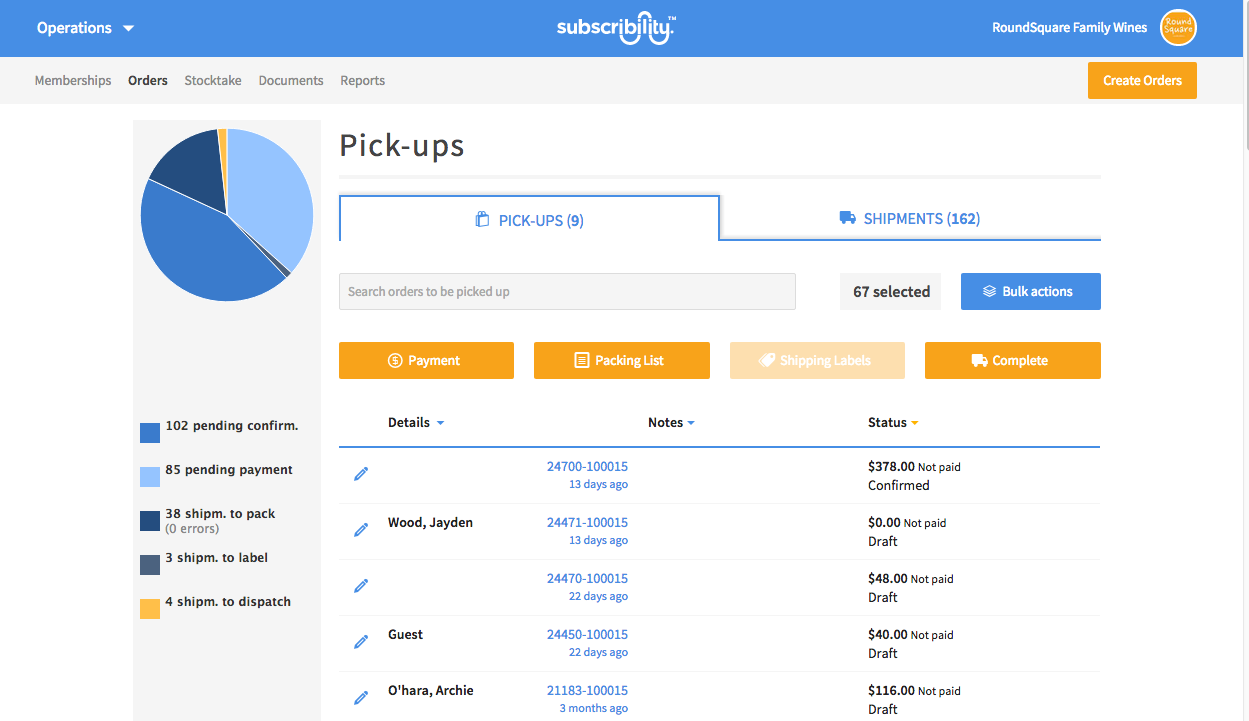Click the pending payment legend swatch
Viewport: 1249px width, 721px height.
click(x=150, y=477)
